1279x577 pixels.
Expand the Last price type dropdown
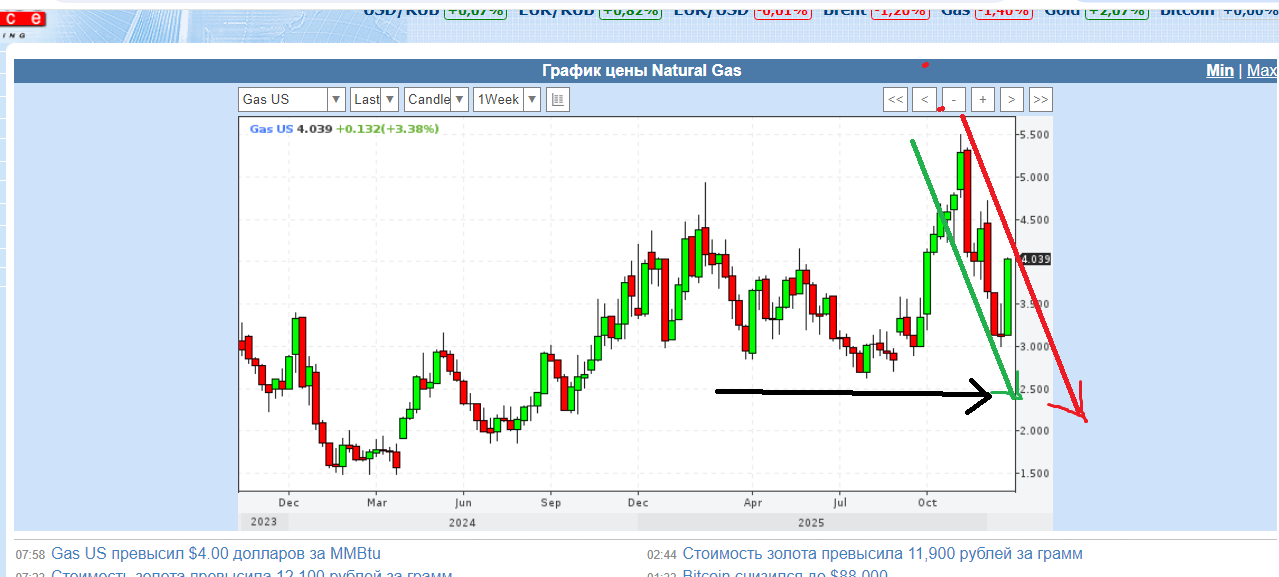[375, 99]
